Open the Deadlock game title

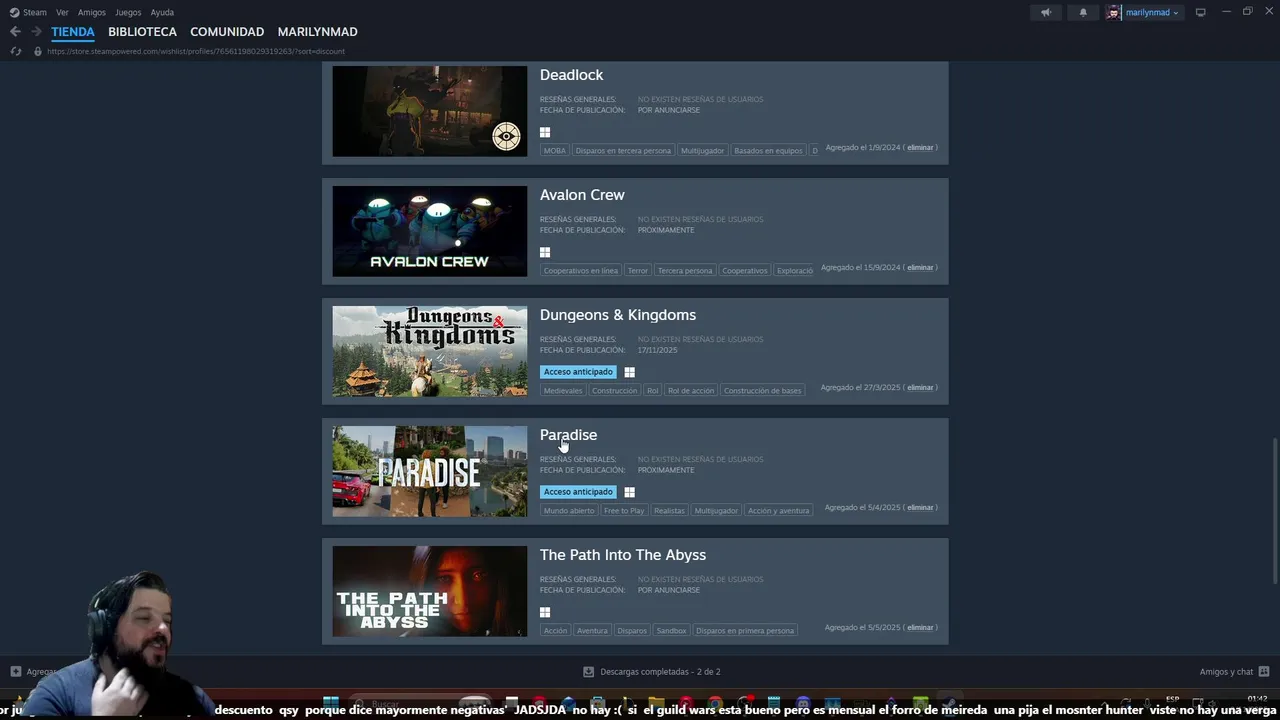tap(571, 75)
